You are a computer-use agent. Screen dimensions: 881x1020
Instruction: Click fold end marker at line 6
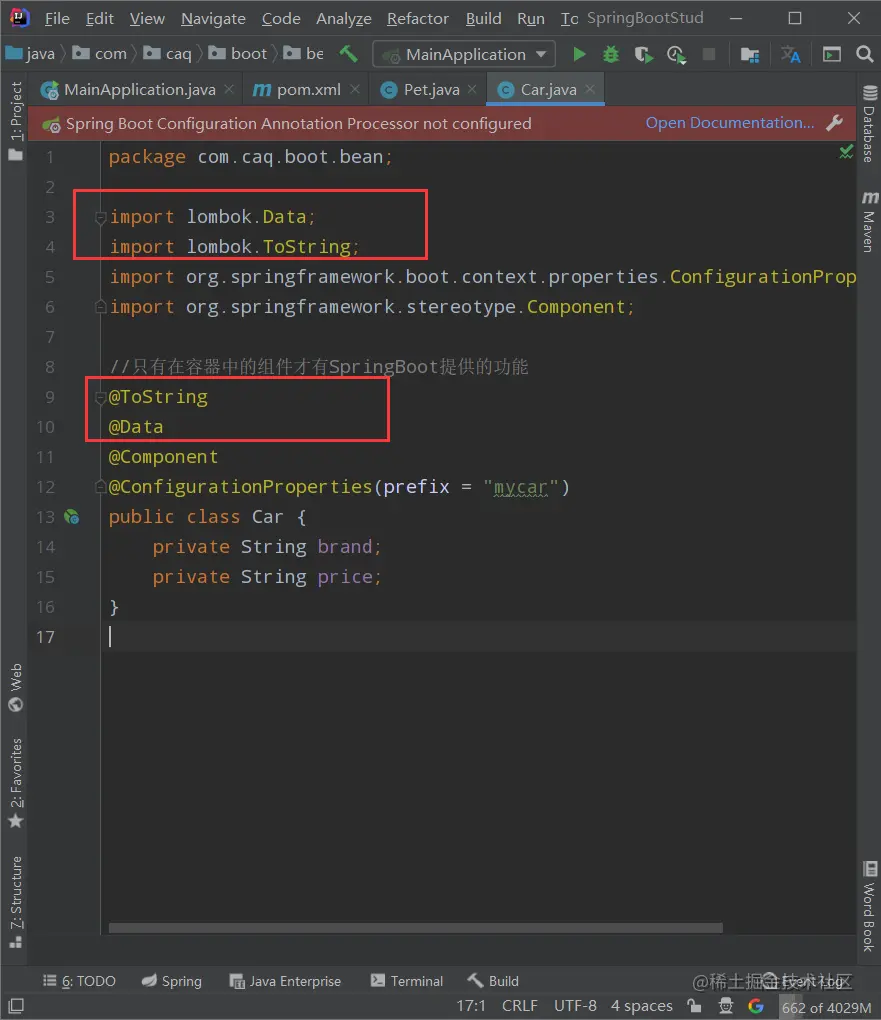point(100,306)
